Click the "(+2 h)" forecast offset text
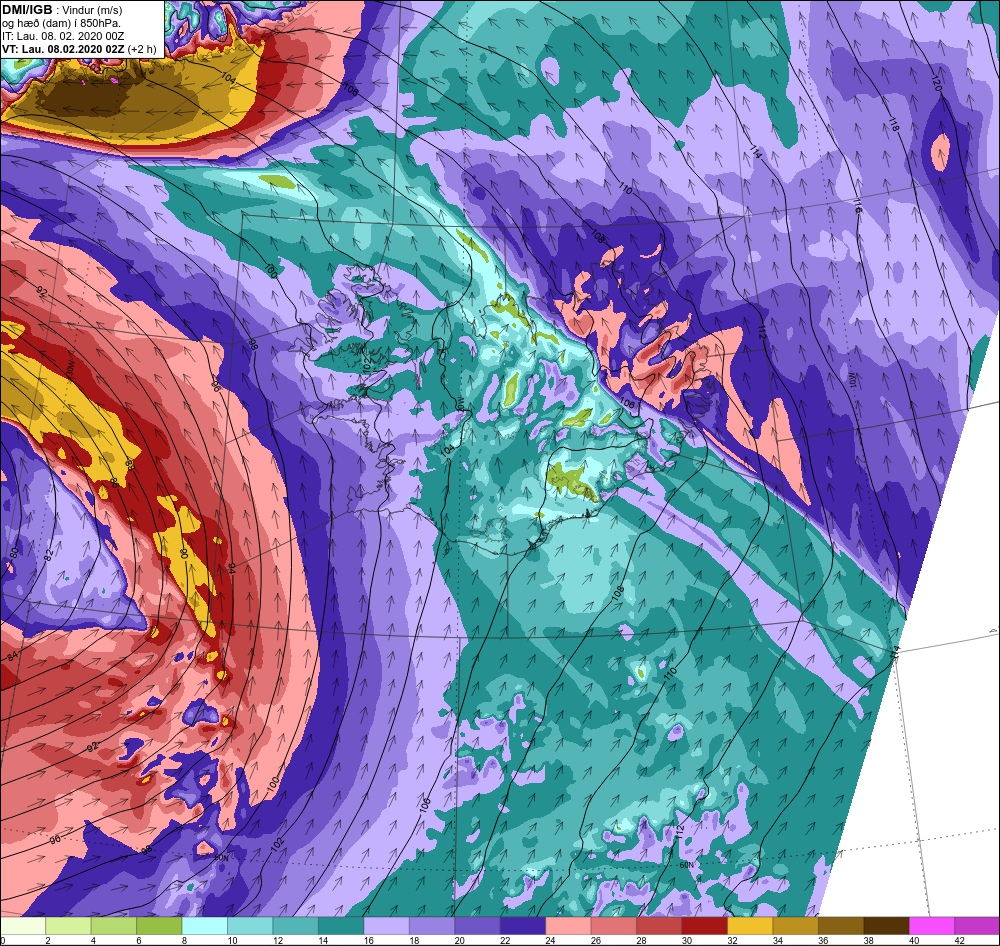1000x946 pixels. tap(142, 49)
